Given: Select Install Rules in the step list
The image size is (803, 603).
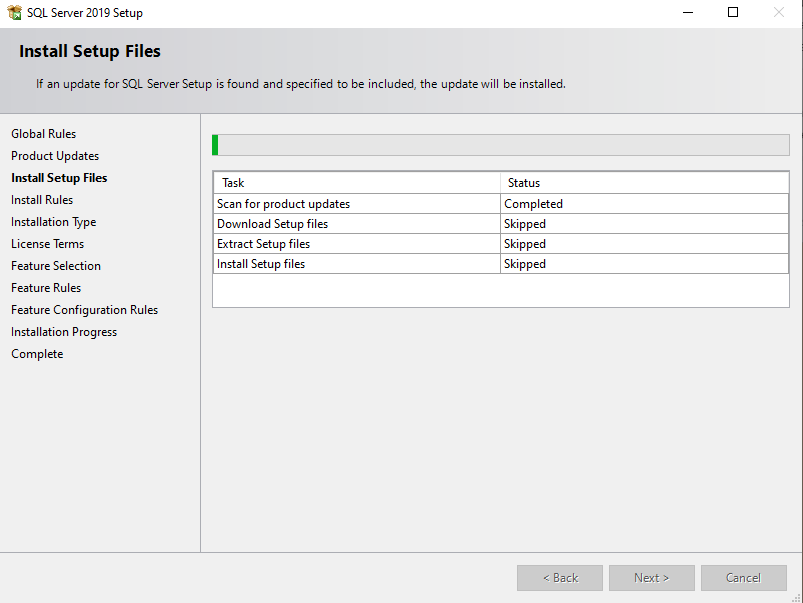Looking at the screenshot, I should pyautogui.click(x=42, y=200).
